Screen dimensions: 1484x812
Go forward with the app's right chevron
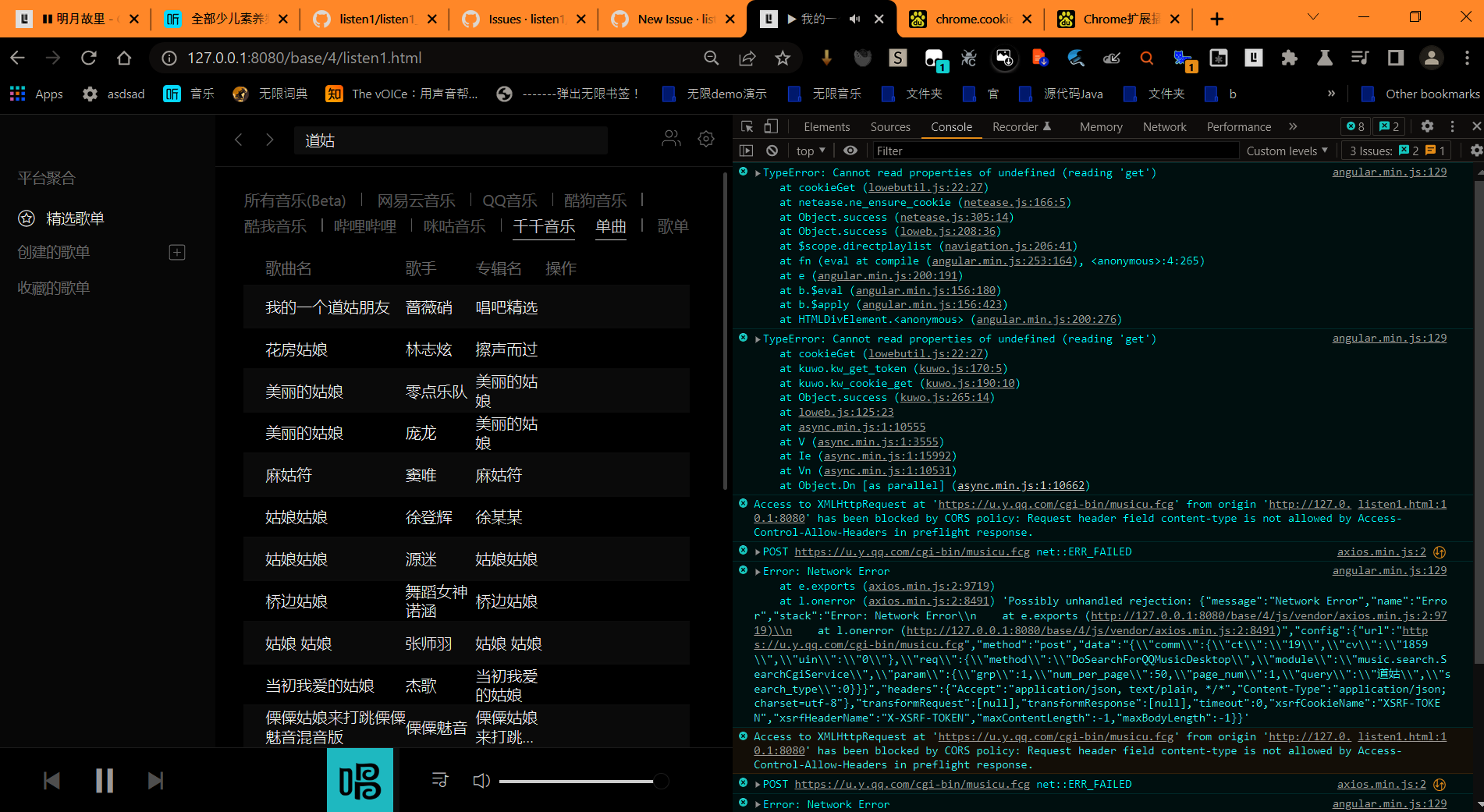270,140
